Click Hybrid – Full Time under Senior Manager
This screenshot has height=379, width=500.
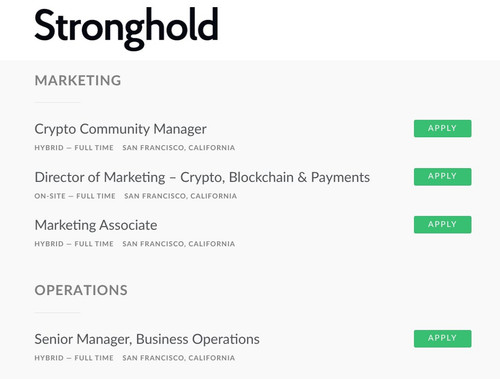pos(74,358)
